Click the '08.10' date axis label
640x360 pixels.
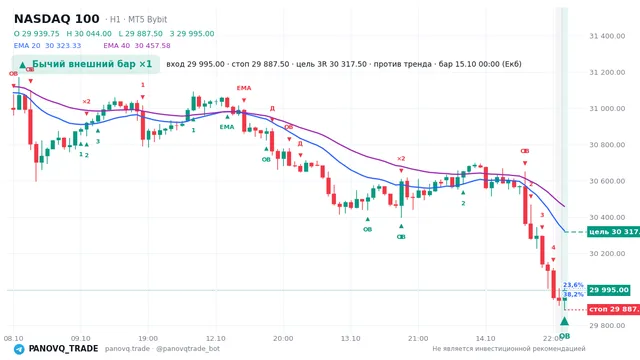(13, 338)
